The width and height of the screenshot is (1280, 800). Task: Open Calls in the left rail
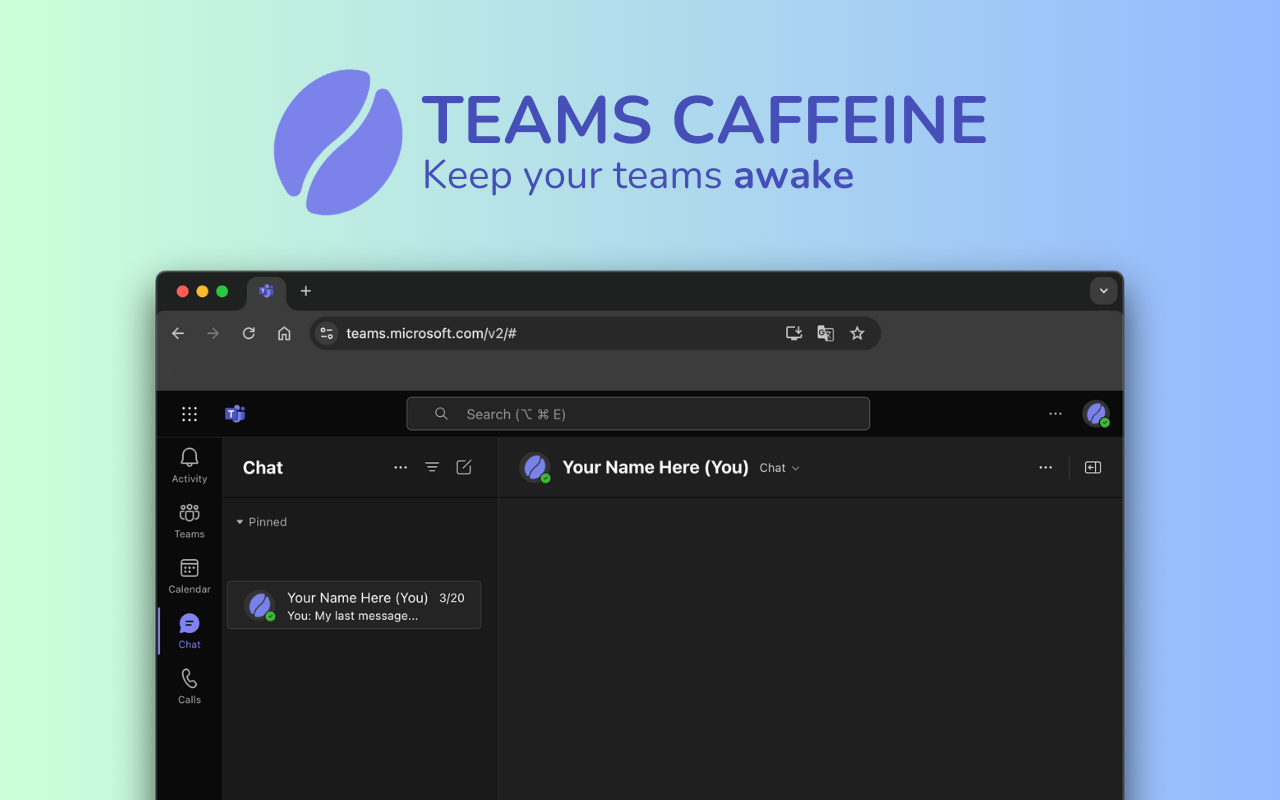pyautogui.click(x=189, y=685)
